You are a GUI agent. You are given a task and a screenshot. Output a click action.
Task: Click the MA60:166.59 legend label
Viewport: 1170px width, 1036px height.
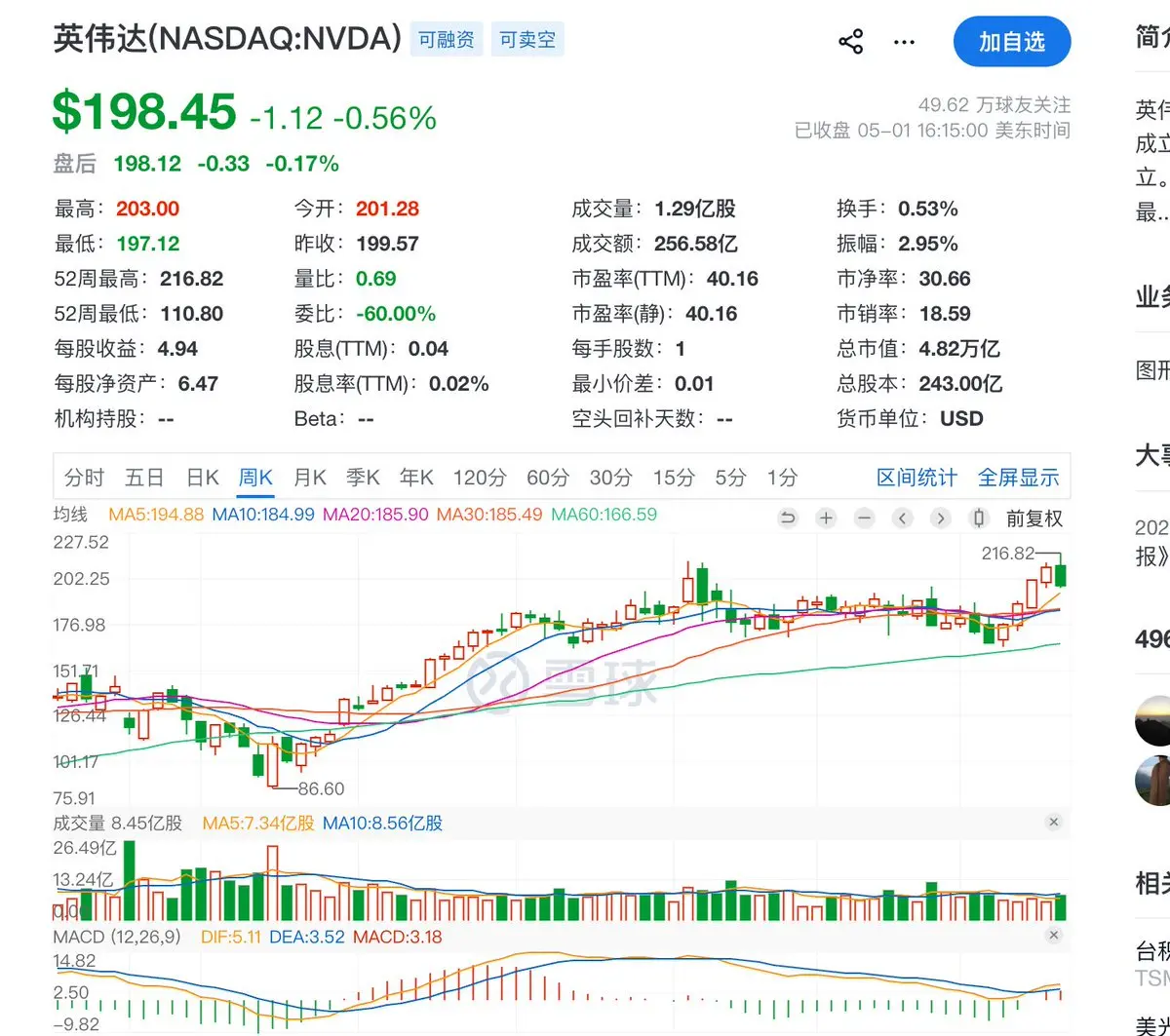[x=604, y=515]
